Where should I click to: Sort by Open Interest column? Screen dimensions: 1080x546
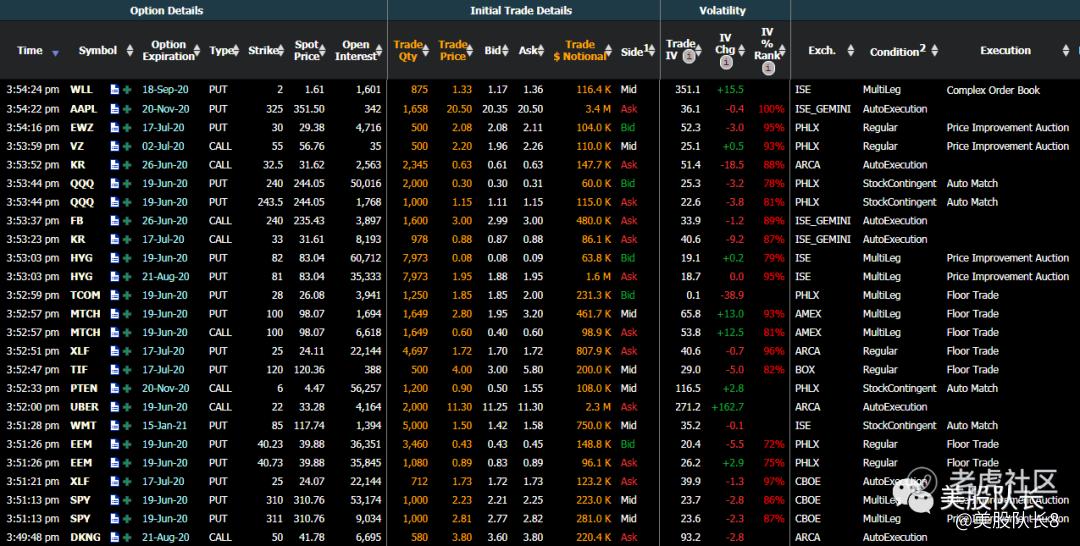(356, 50)
